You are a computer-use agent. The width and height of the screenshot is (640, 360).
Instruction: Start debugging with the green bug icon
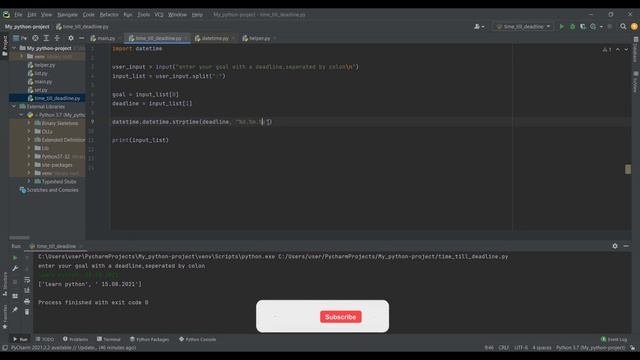[572, 27]
